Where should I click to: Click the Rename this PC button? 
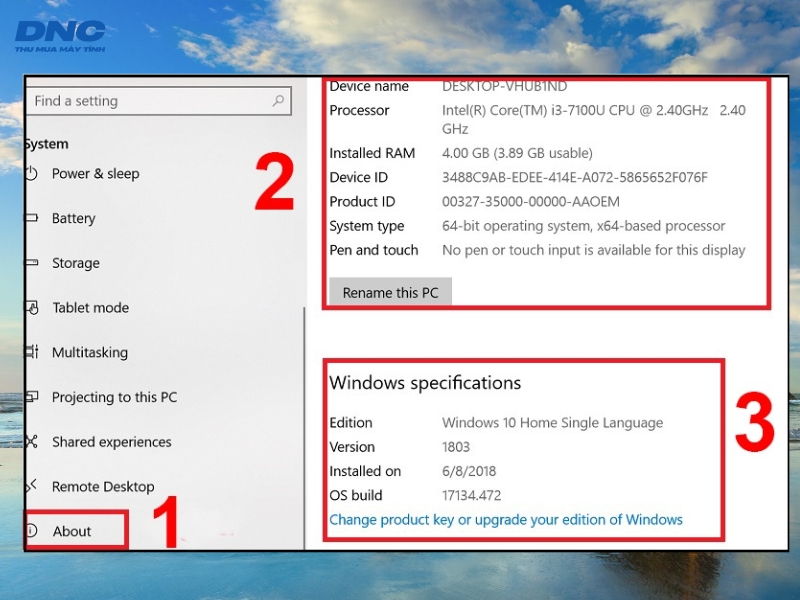[x=390, y=292]
